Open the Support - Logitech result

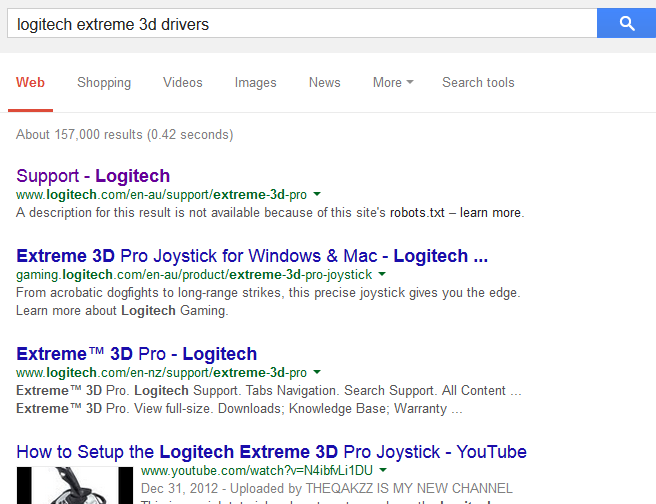[x=93, y=176]
